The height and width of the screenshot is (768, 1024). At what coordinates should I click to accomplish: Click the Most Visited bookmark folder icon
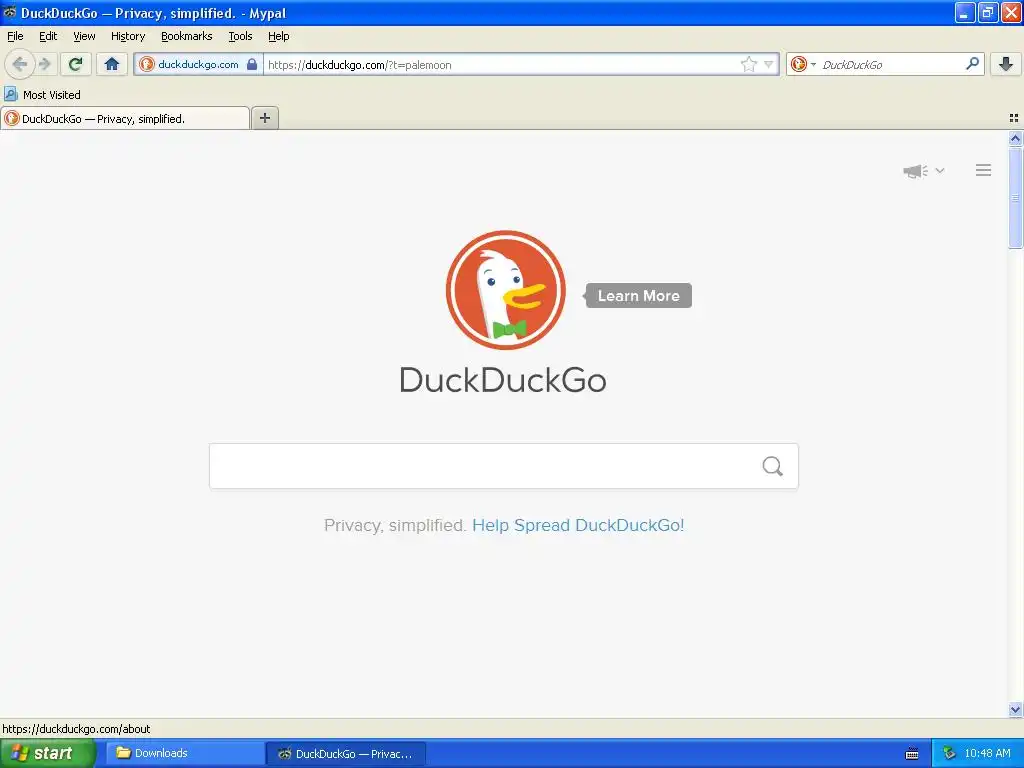point(10,94)
